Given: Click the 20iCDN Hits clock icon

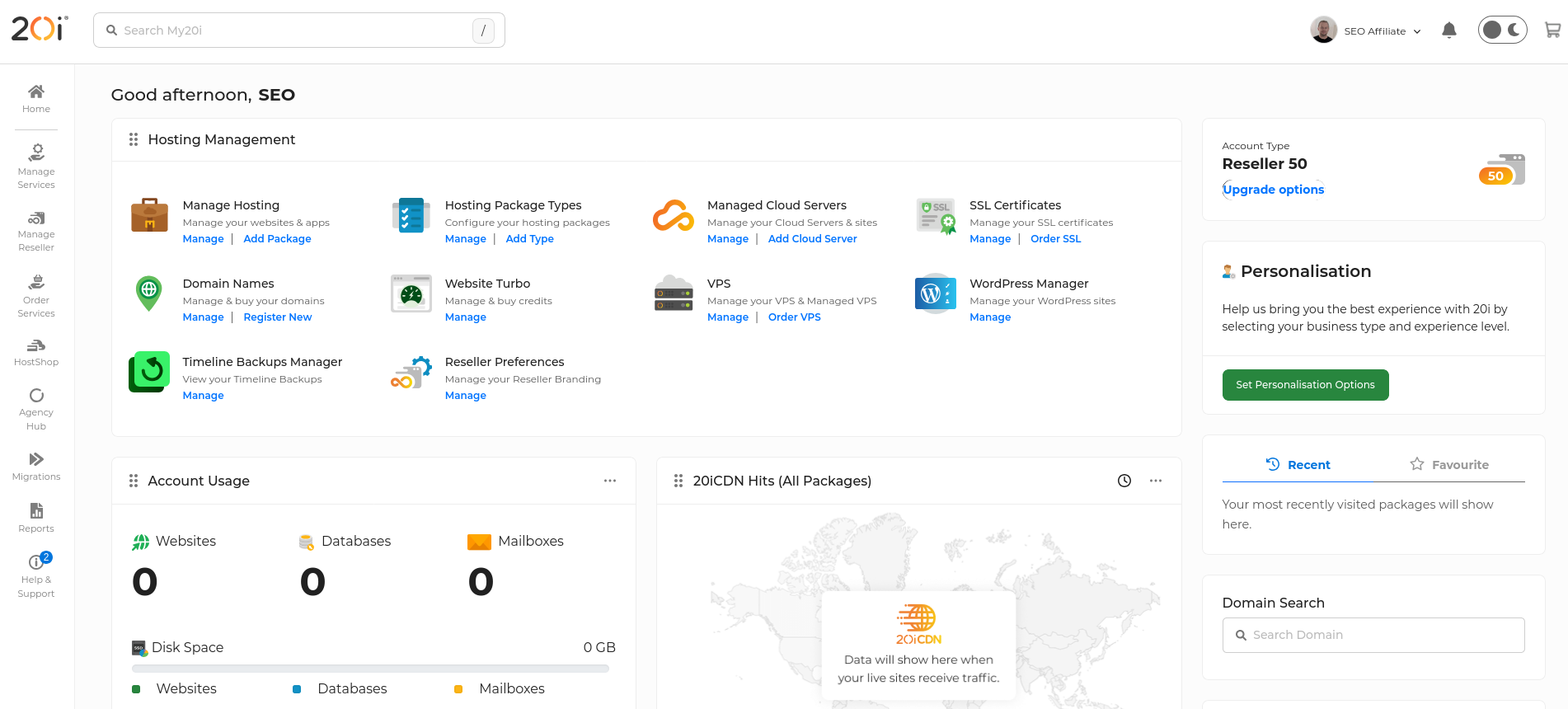Looking at the screenshot, I should click(1124, 481).
